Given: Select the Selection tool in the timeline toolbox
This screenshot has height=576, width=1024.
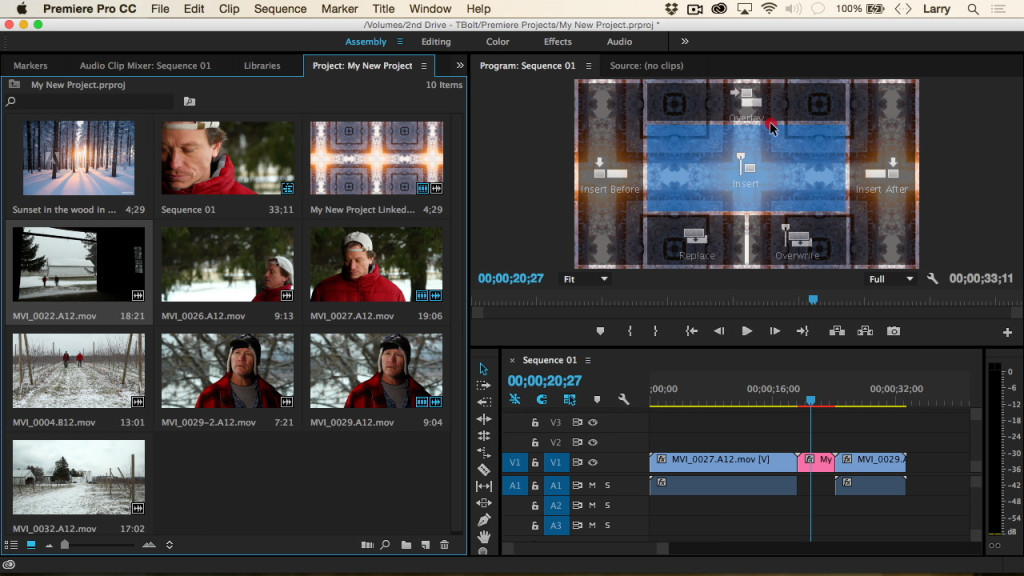Looking at the screenshot, I should 483,369.
